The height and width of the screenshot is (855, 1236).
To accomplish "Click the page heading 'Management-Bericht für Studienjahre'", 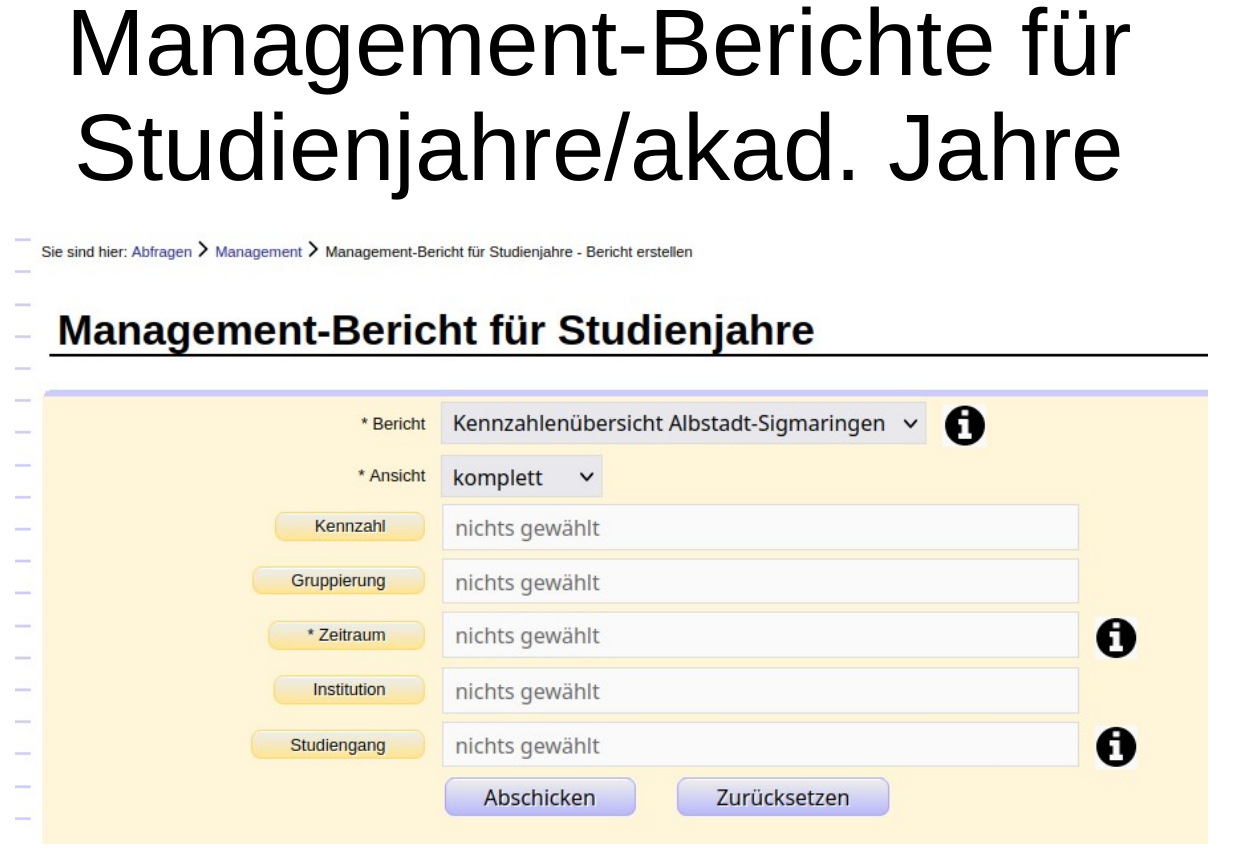I will click(x=436, y=330).
